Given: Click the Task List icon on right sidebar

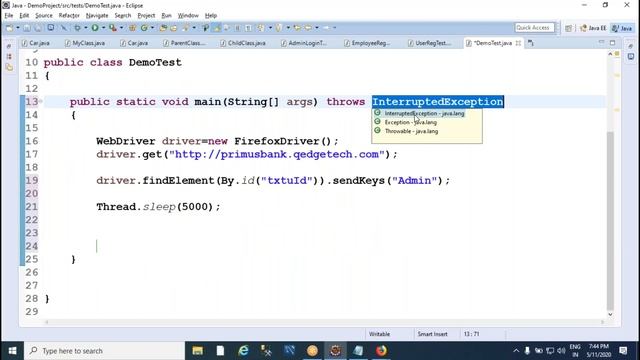Looking at the screenshot, I should click(x=631, y=57).
